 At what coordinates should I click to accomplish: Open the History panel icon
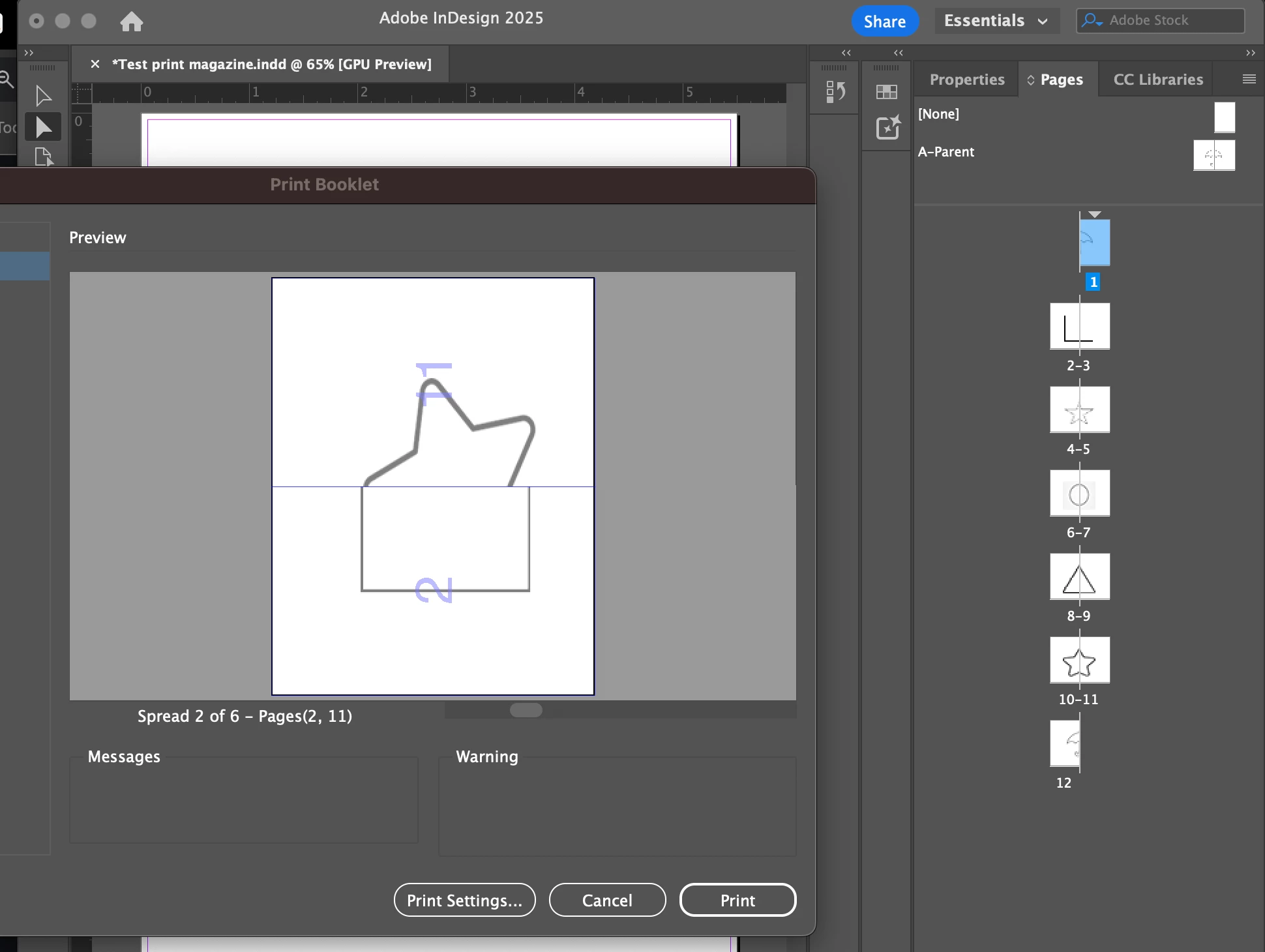[x=835, y=92]
